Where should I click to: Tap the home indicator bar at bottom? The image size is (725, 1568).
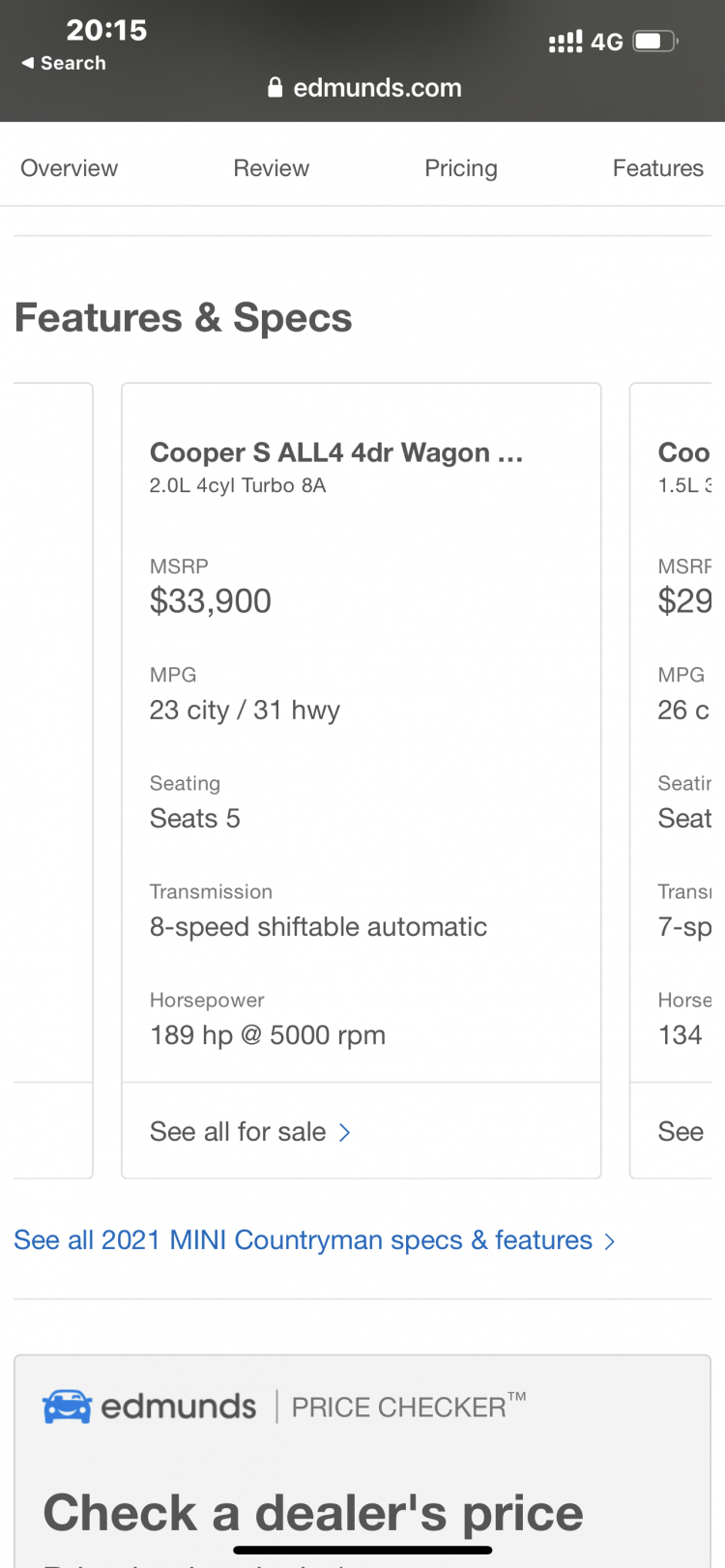(x=362, y=1550)
